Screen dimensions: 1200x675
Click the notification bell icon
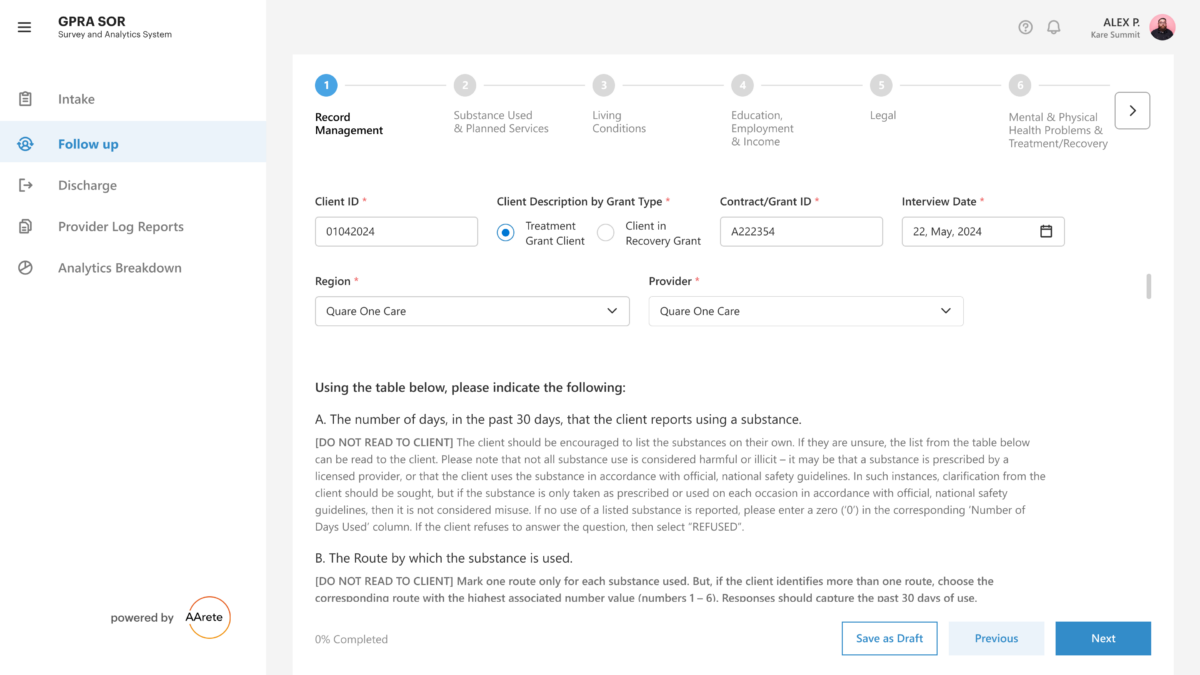click(x=1053, y=27)
